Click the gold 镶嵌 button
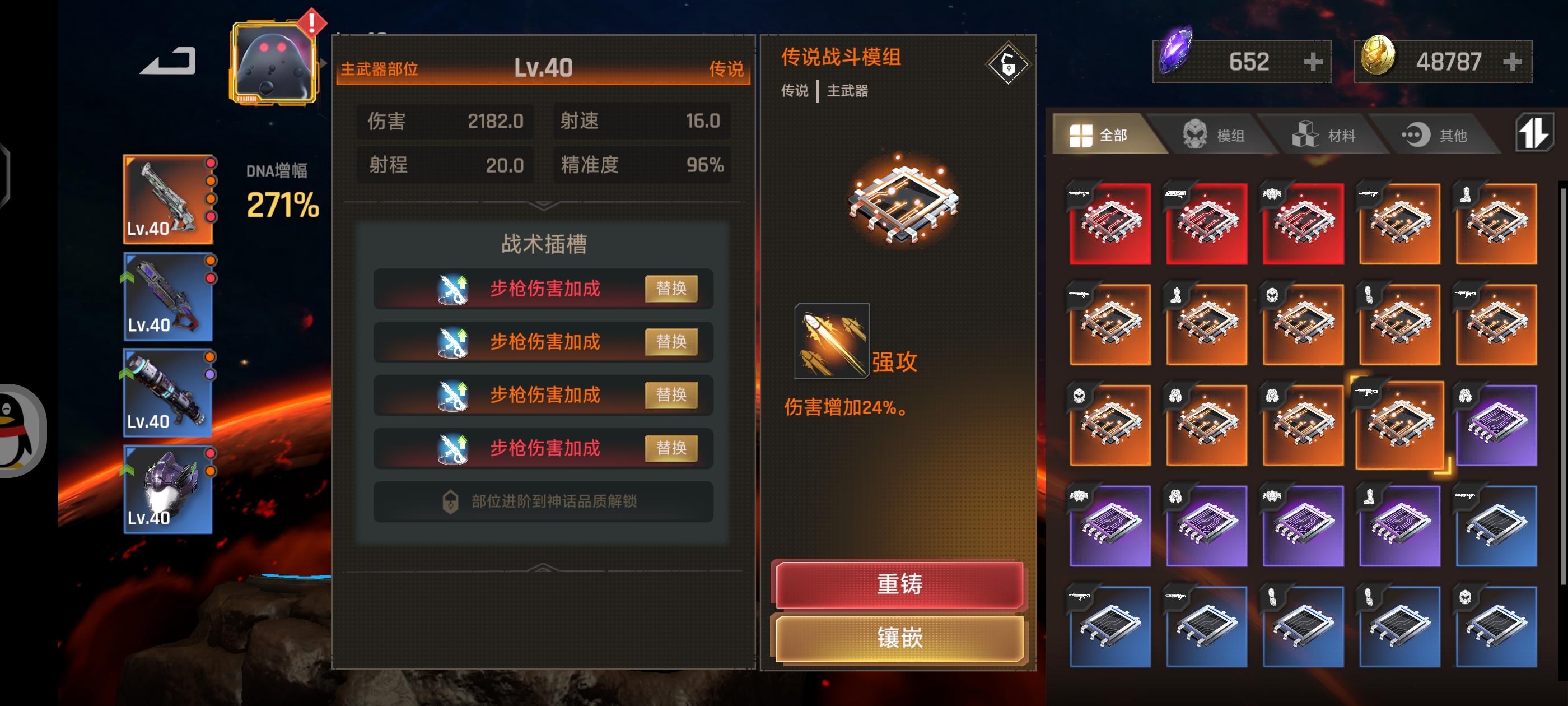1568x706 pixels. [900, 638]
